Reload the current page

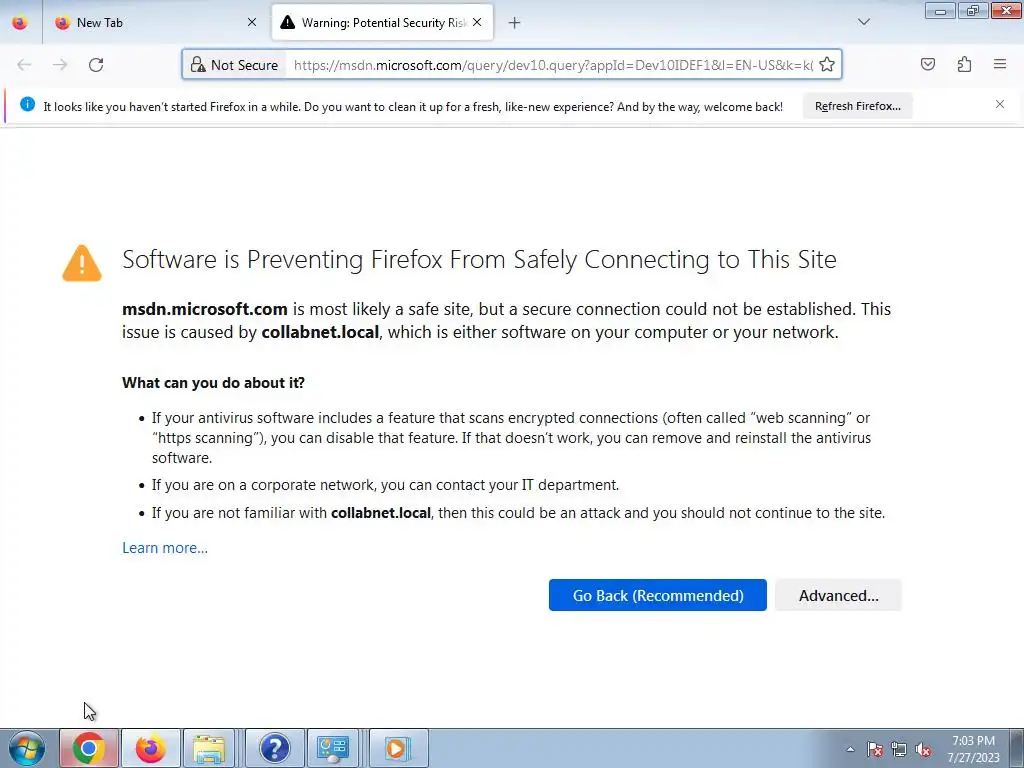point(96,65)
